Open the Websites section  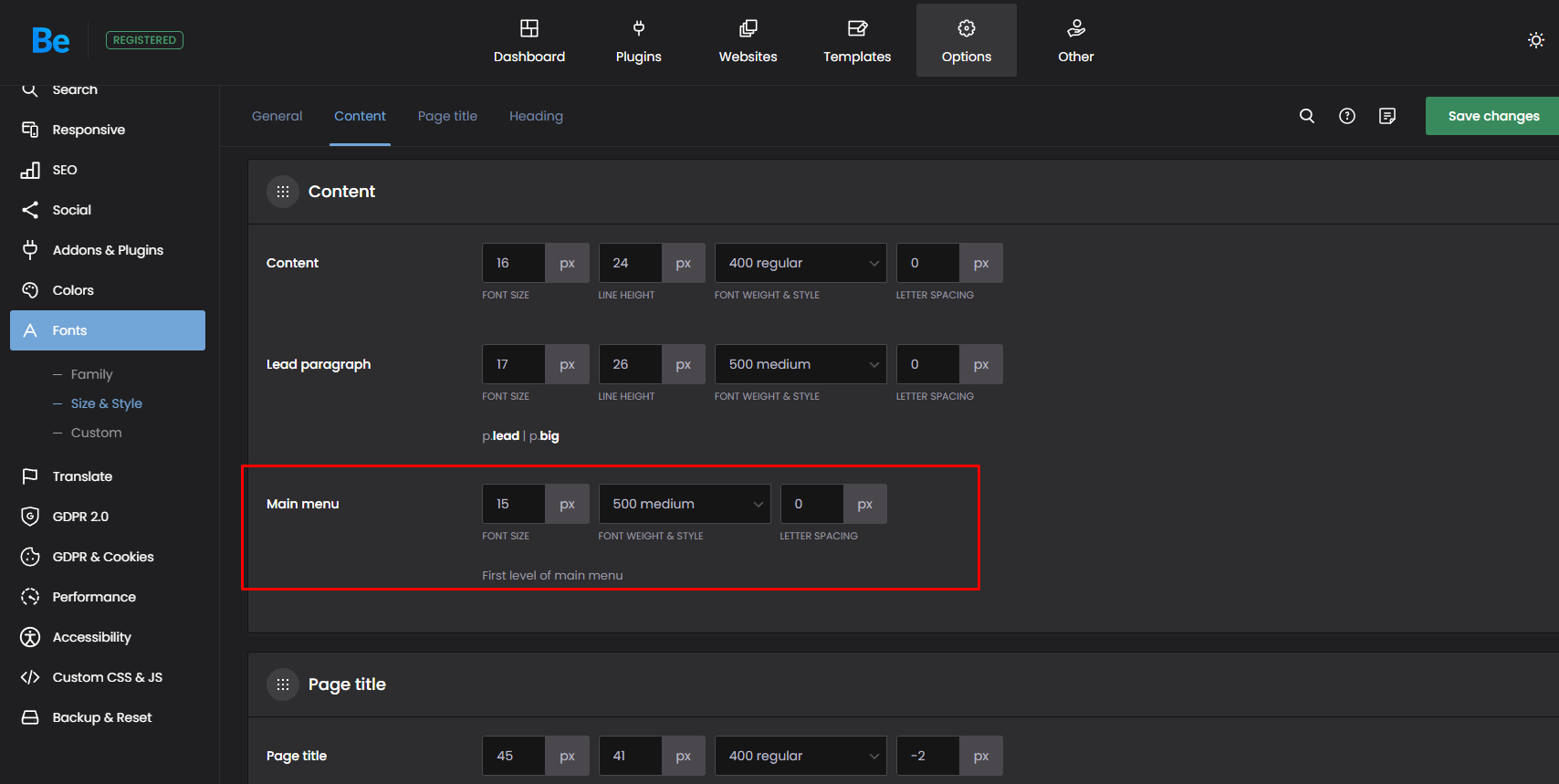pos(748,41)
